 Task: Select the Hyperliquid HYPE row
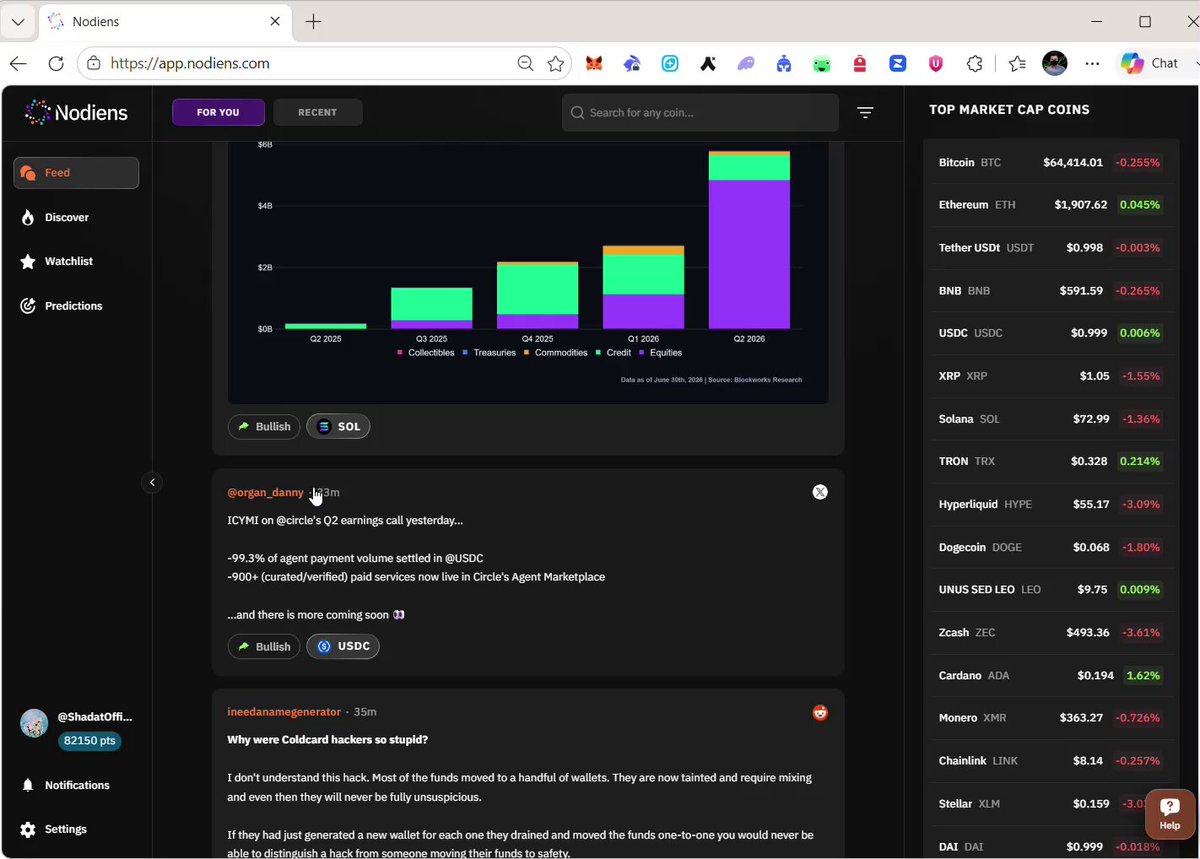click(x=1048, y=505)
